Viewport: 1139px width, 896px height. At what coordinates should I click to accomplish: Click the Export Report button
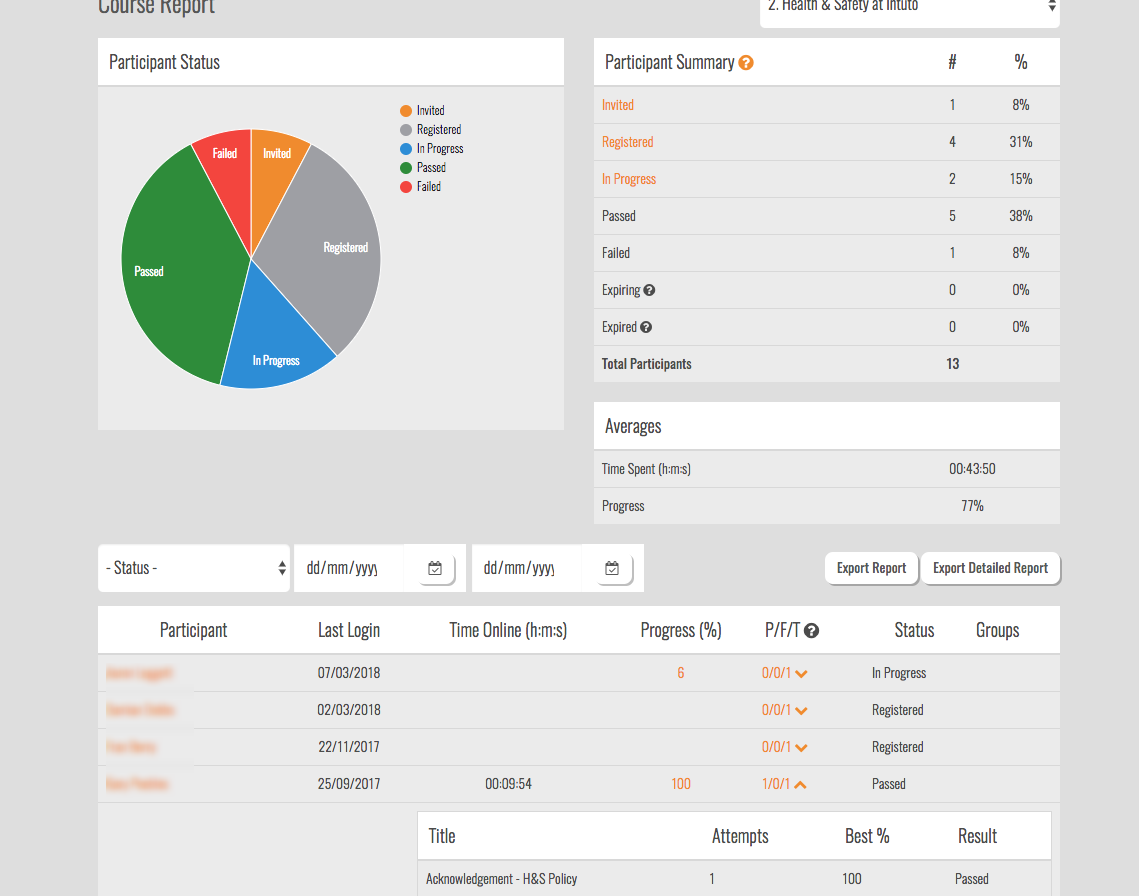tap(871, 568)
